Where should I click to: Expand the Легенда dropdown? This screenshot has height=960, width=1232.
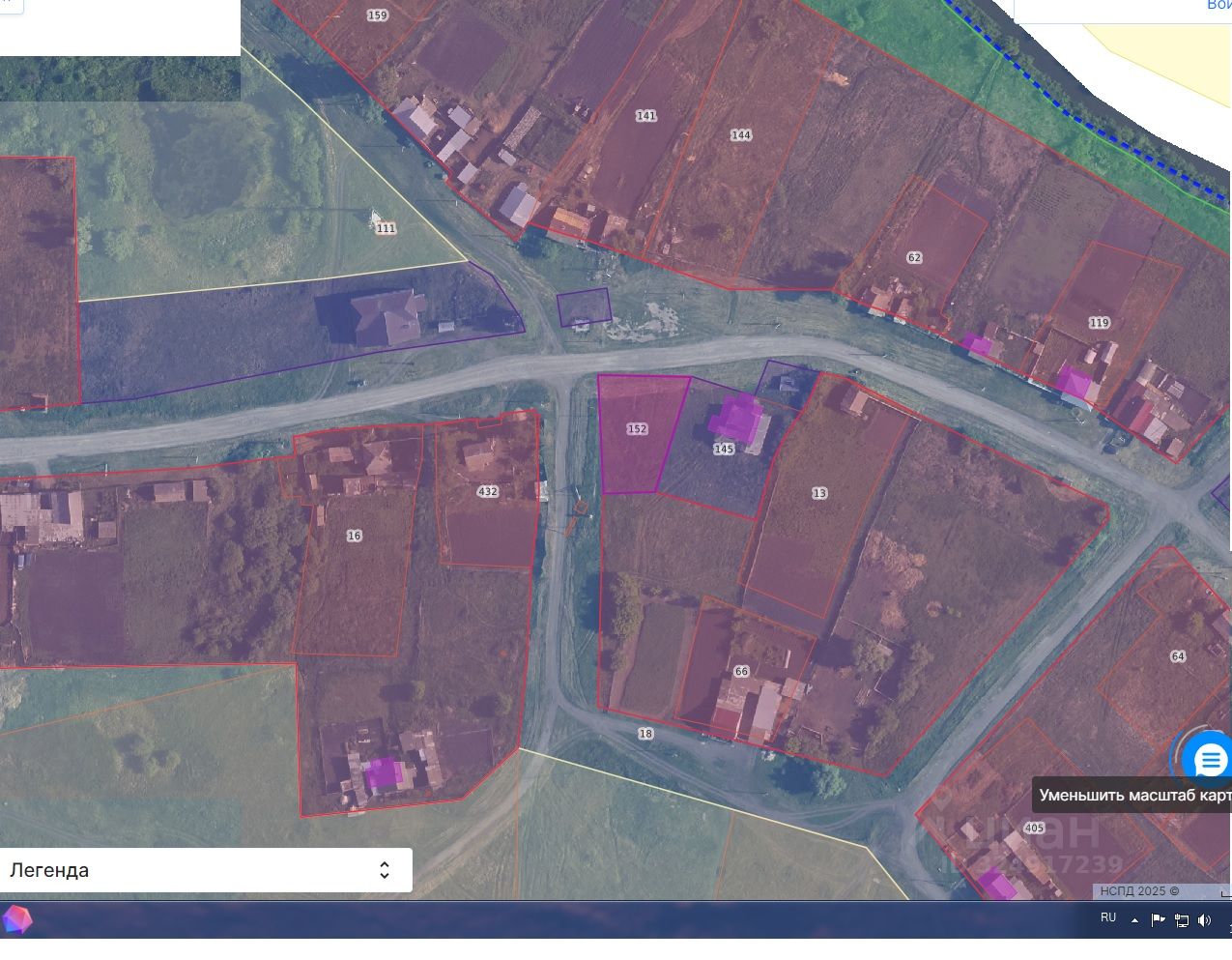206,870
